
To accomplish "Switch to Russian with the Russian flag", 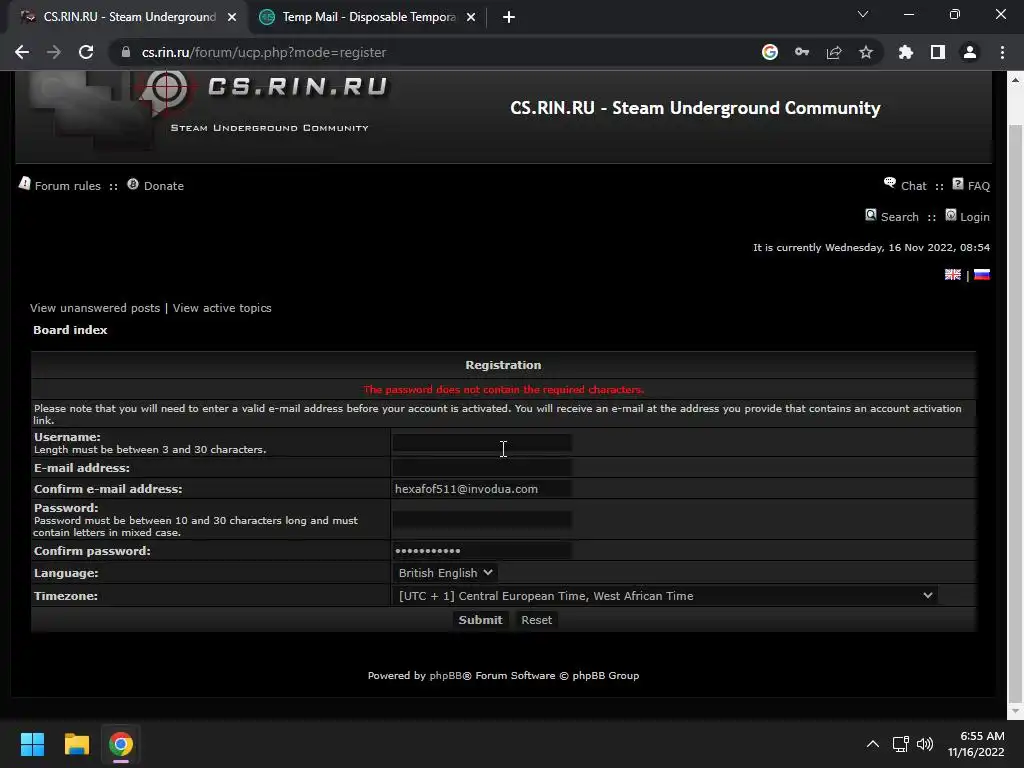I will coord(982,274).
